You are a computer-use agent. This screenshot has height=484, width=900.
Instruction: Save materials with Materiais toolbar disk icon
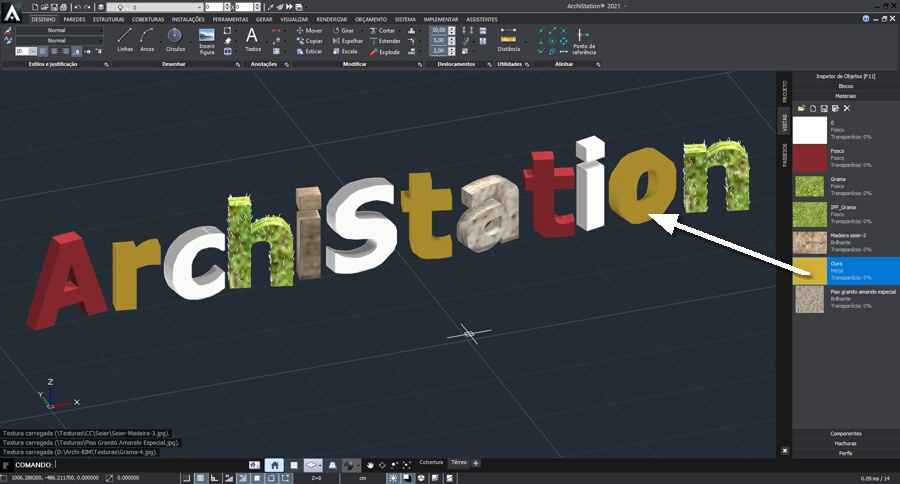[x=824, y=108]
